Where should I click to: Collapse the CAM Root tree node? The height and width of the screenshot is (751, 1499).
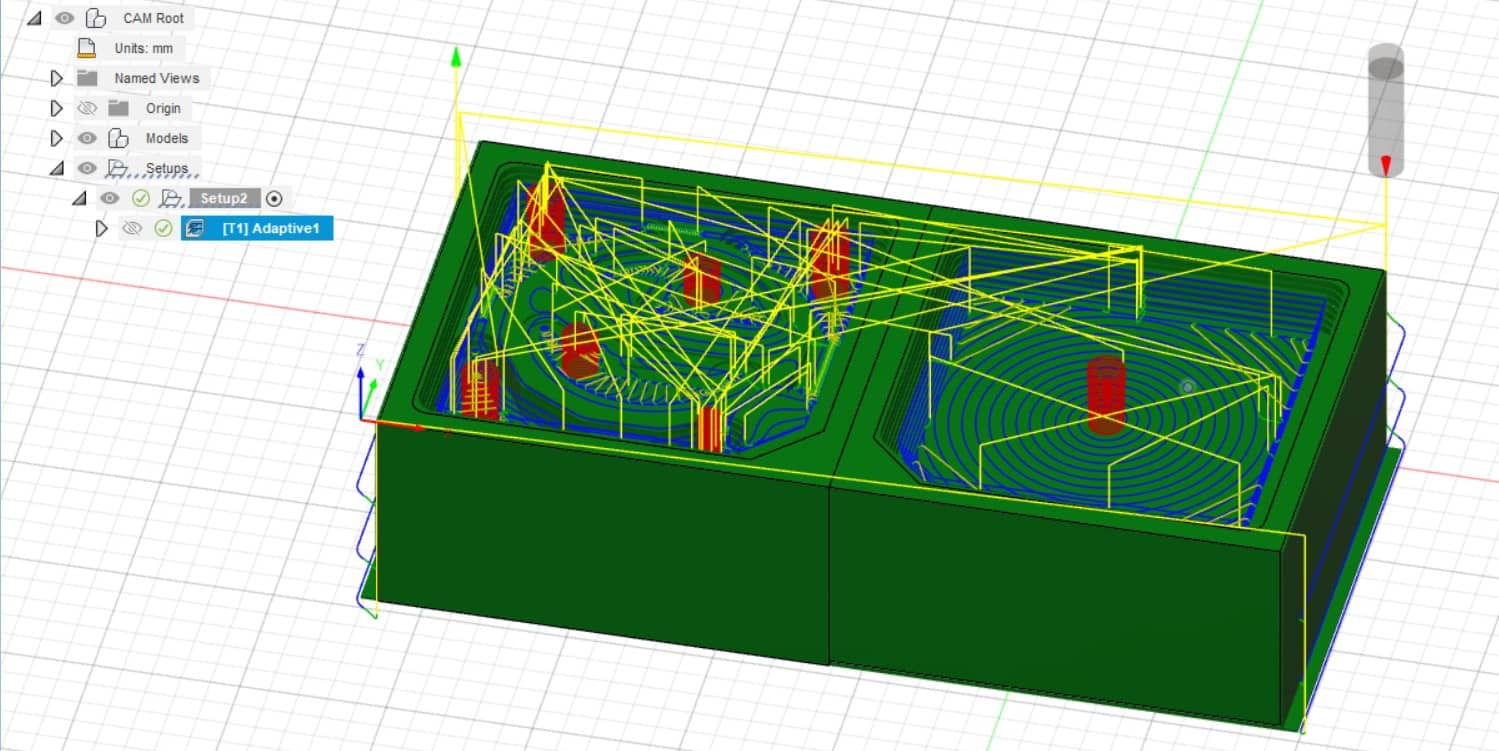[34, 18]
